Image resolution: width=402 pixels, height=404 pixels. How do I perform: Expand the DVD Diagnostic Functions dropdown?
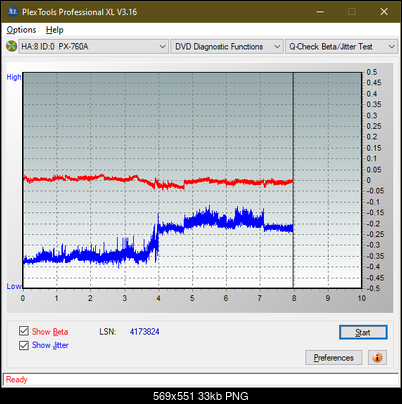227,47
